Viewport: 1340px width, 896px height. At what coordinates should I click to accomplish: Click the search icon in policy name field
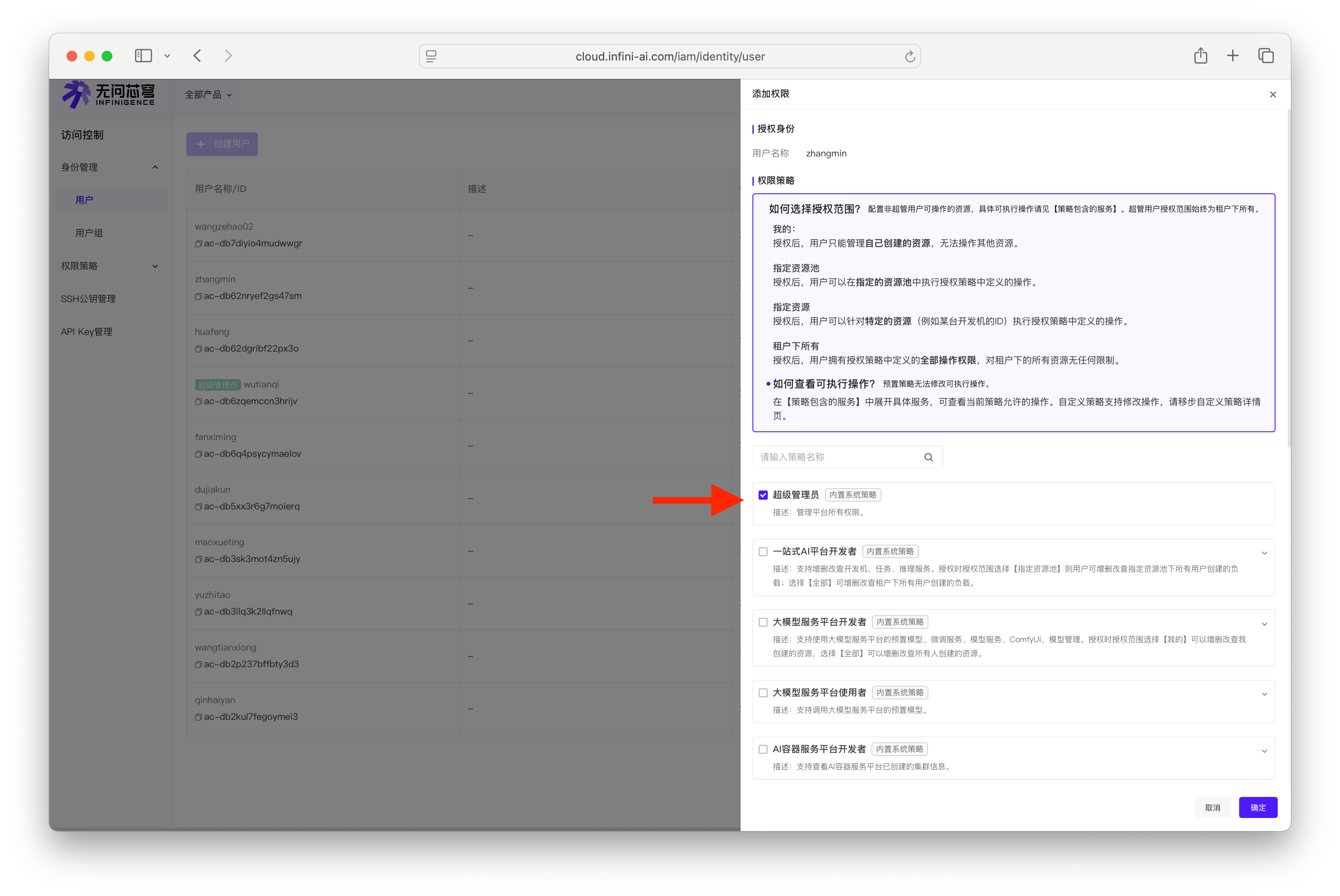pos(928,457)
